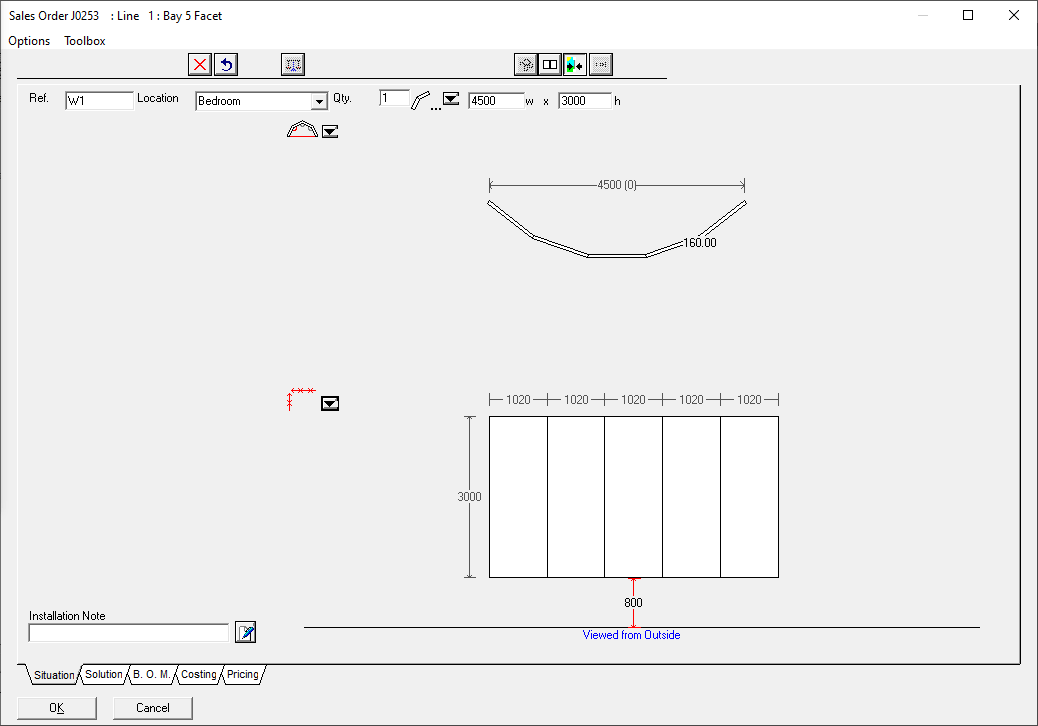Click the colored arrows toolbar icon
The height and width of the screenshot is (726, 1038).
(x=575, y=65)
